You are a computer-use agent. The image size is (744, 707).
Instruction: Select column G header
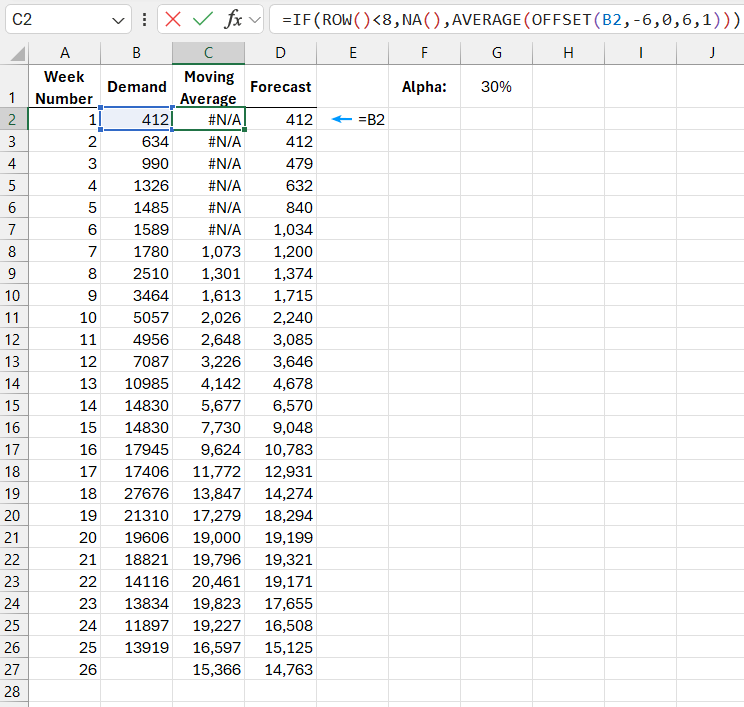click(x=496, y=53)
